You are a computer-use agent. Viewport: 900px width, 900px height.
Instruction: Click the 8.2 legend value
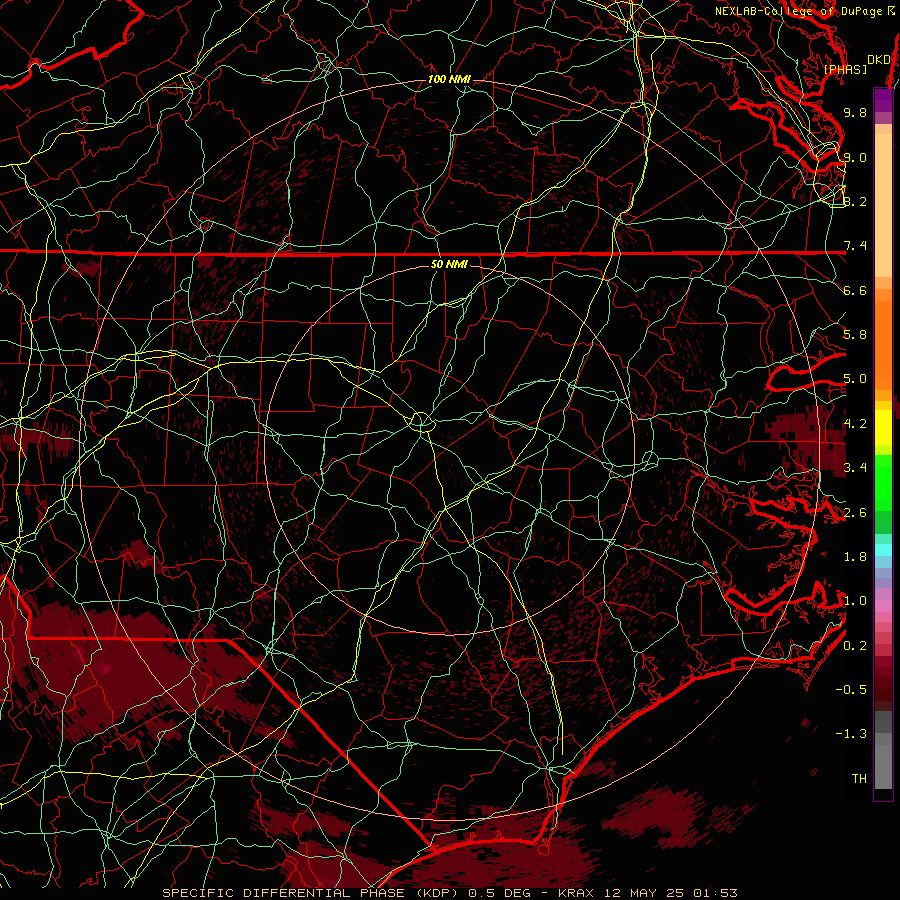coord(855,201)
